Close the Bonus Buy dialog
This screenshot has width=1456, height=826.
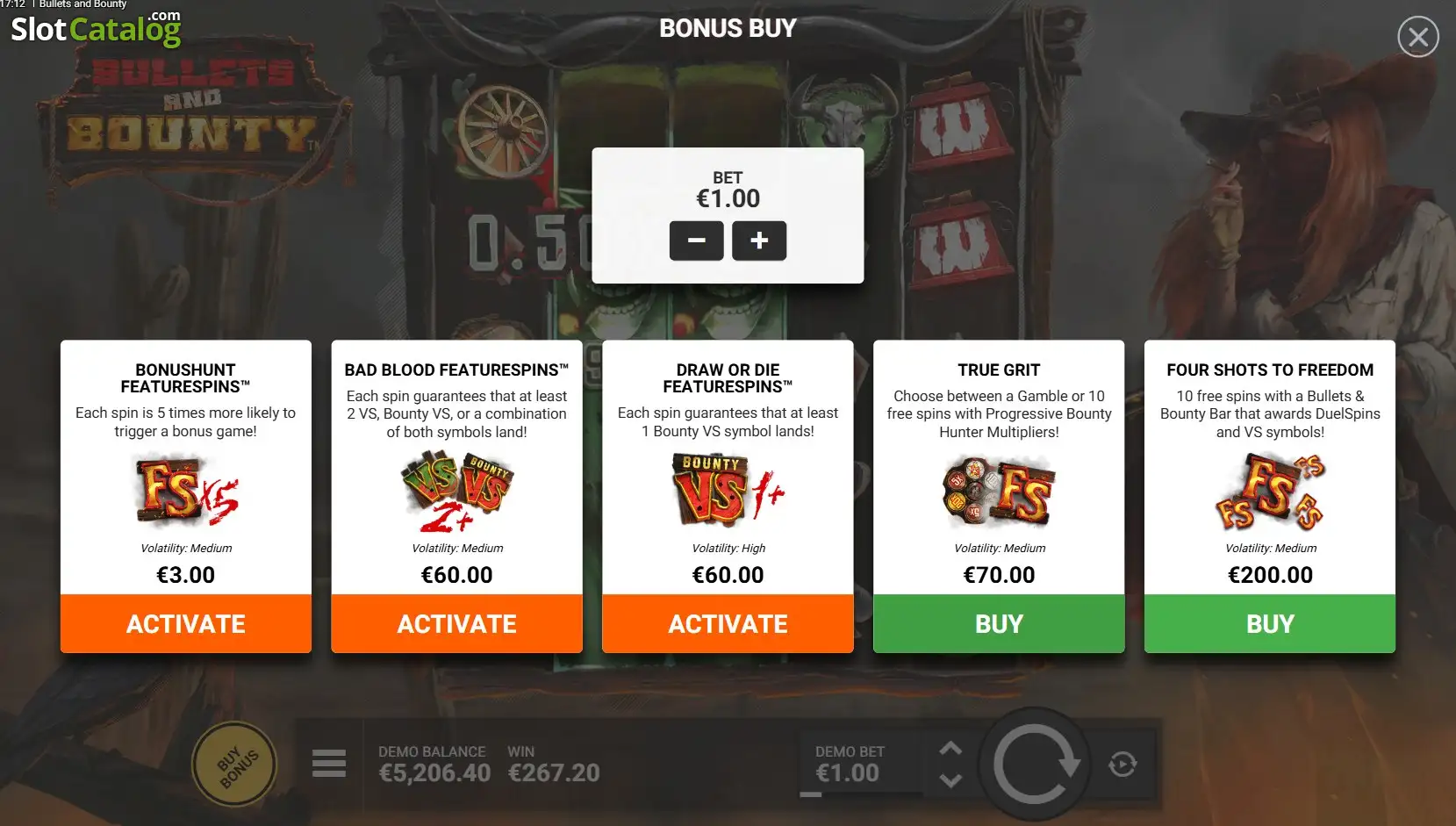(x=1417, y=37)
